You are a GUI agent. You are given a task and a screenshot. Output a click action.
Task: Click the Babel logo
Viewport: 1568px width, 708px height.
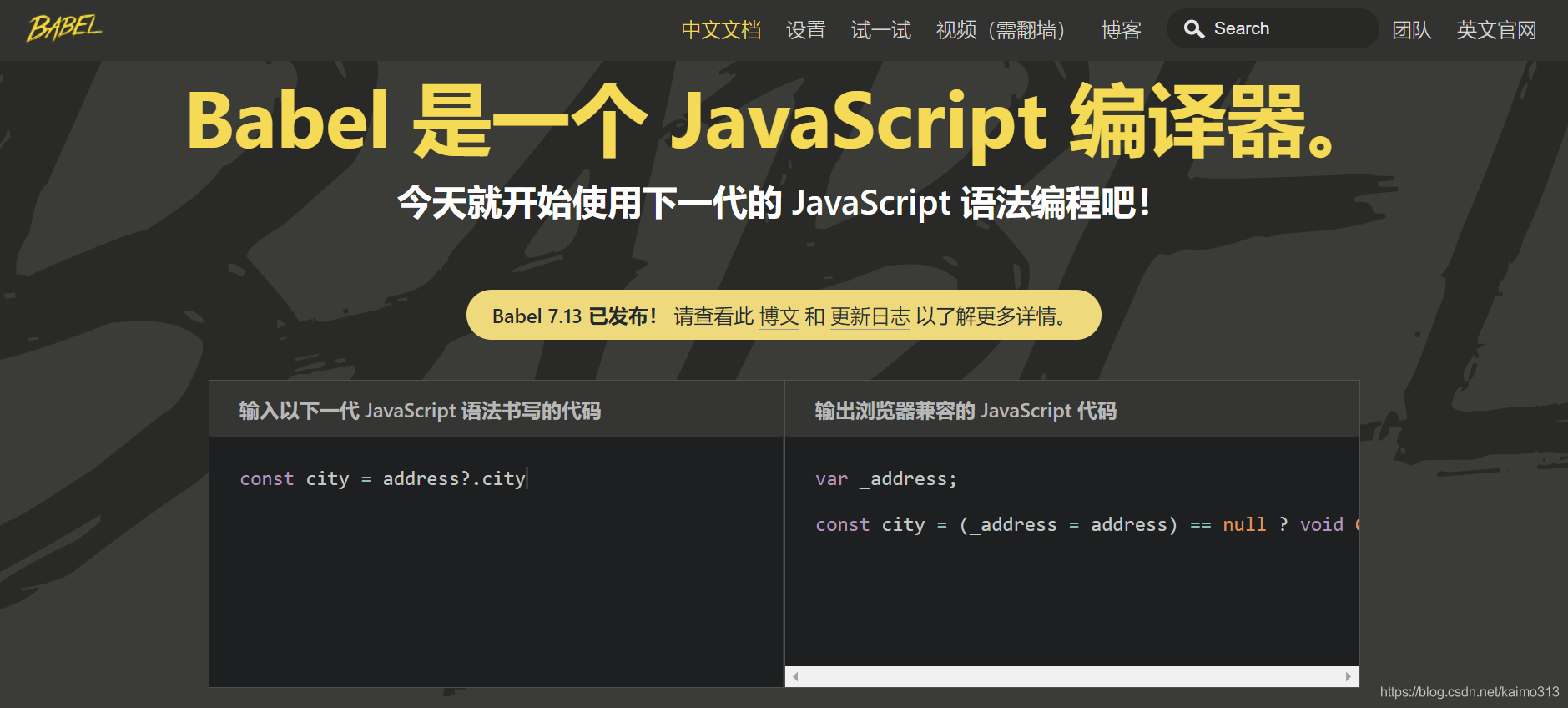(64, 28)
